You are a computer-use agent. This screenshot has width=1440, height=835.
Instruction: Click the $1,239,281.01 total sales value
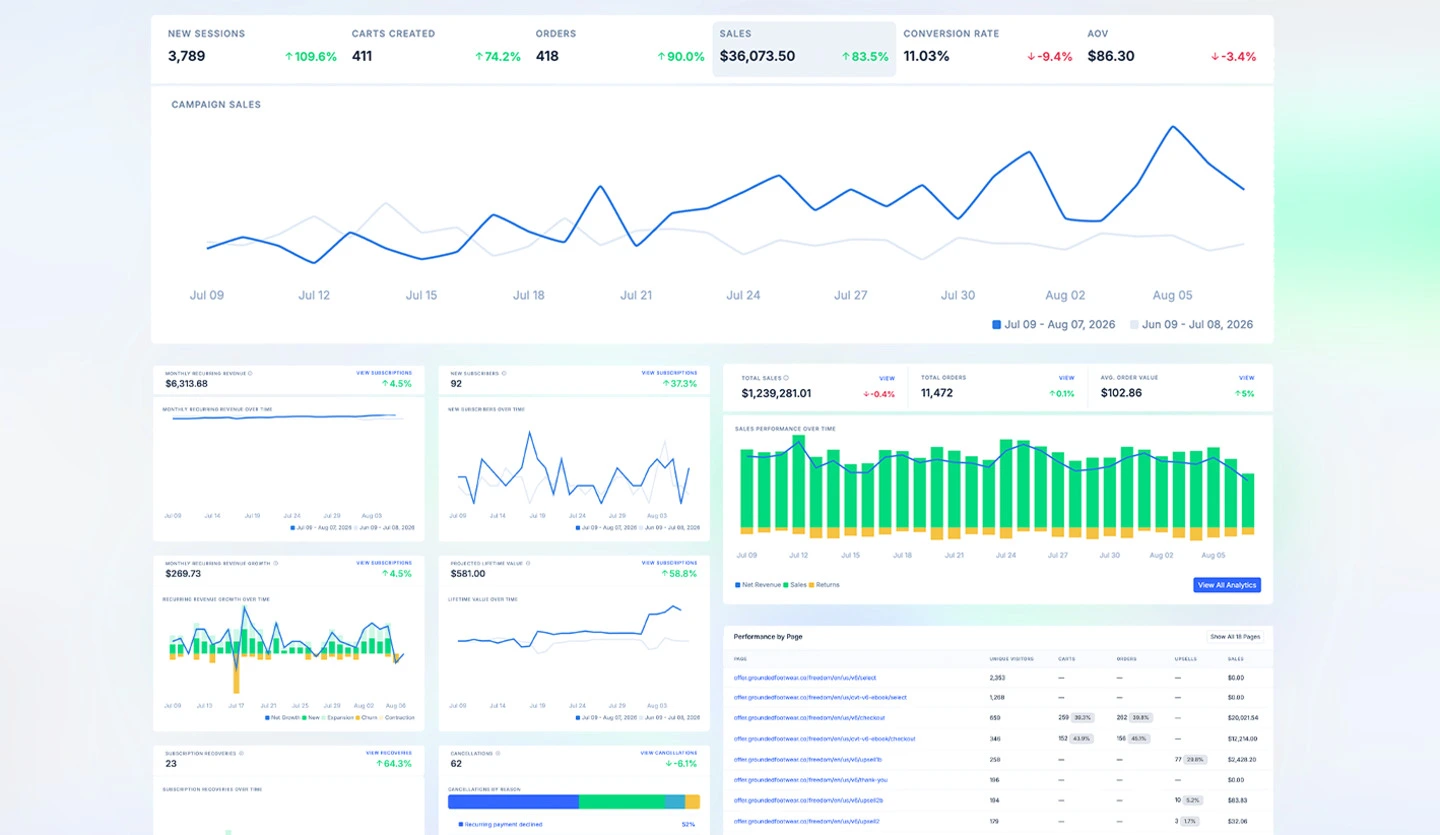coord(776,393)
